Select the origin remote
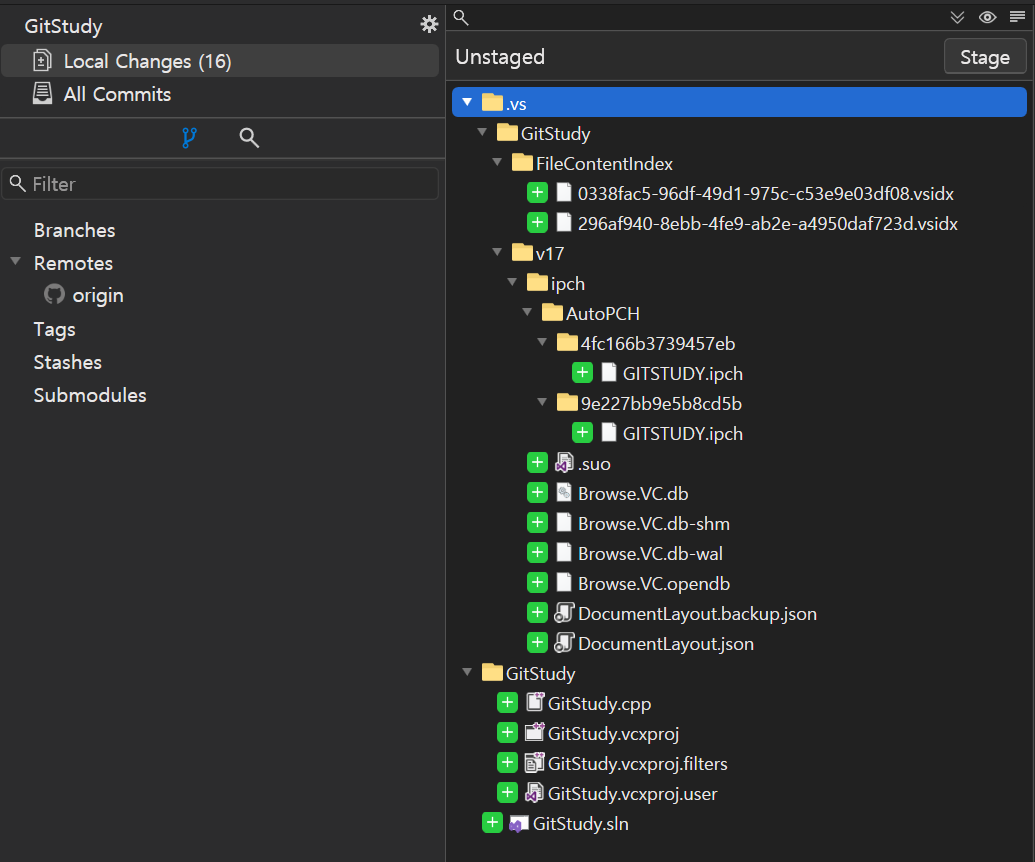Viewport: 1035px width, 862px height. pos(98,295)
